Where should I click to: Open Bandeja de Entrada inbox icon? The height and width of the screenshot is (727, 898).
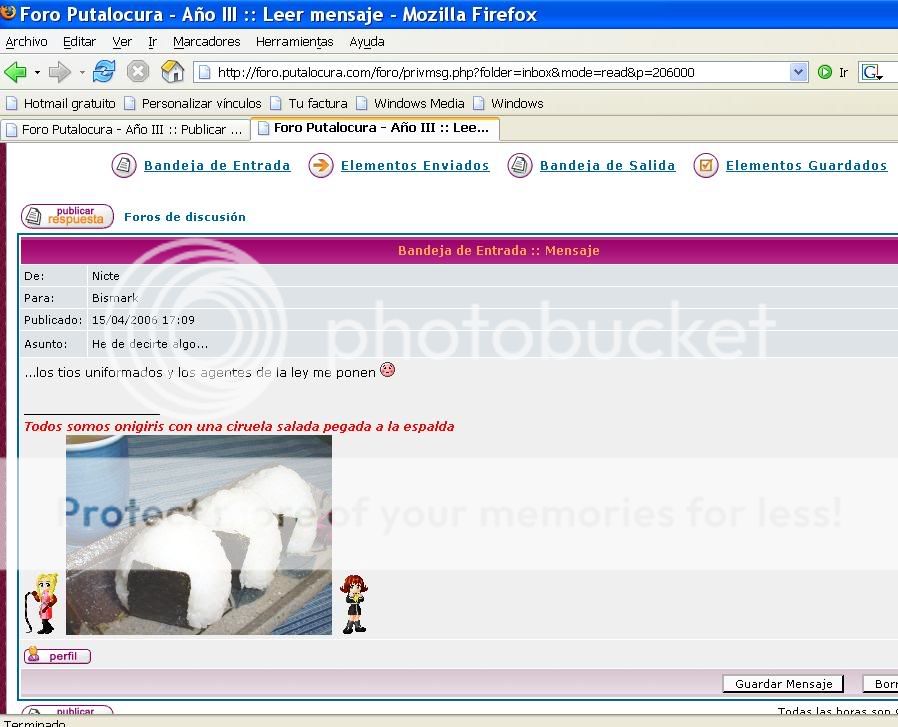click(x=124, y=166)
